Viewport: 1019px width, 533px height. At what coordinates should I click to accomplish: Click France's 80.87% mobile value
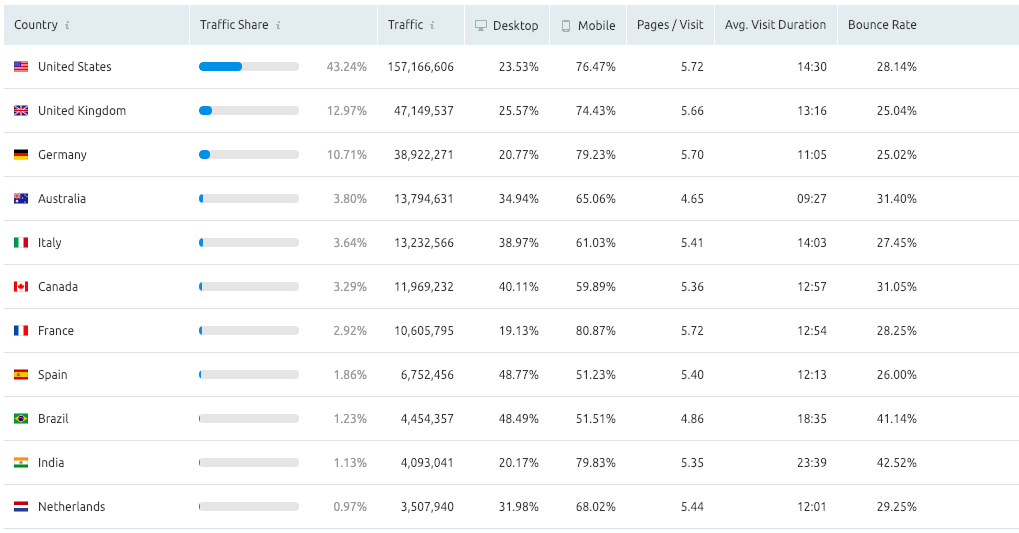[x=595, y=330]
